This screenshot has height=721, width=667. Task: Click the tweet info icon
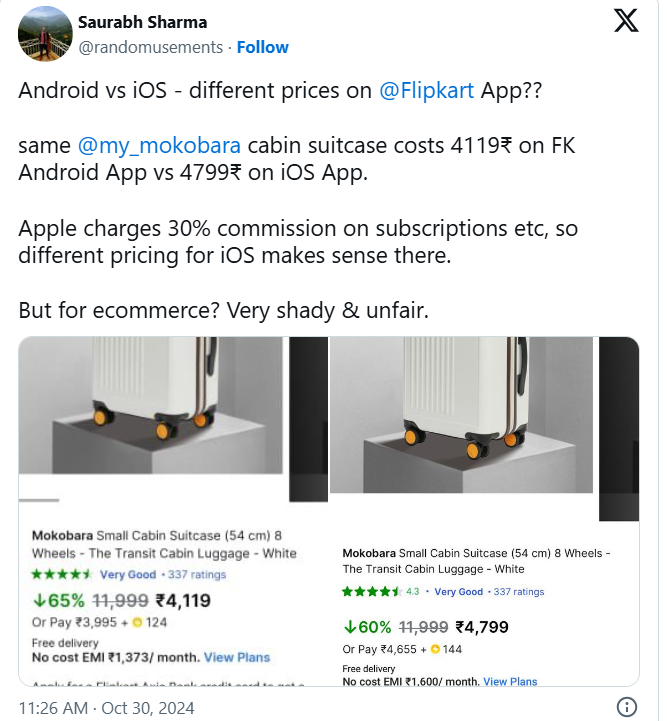626,708
